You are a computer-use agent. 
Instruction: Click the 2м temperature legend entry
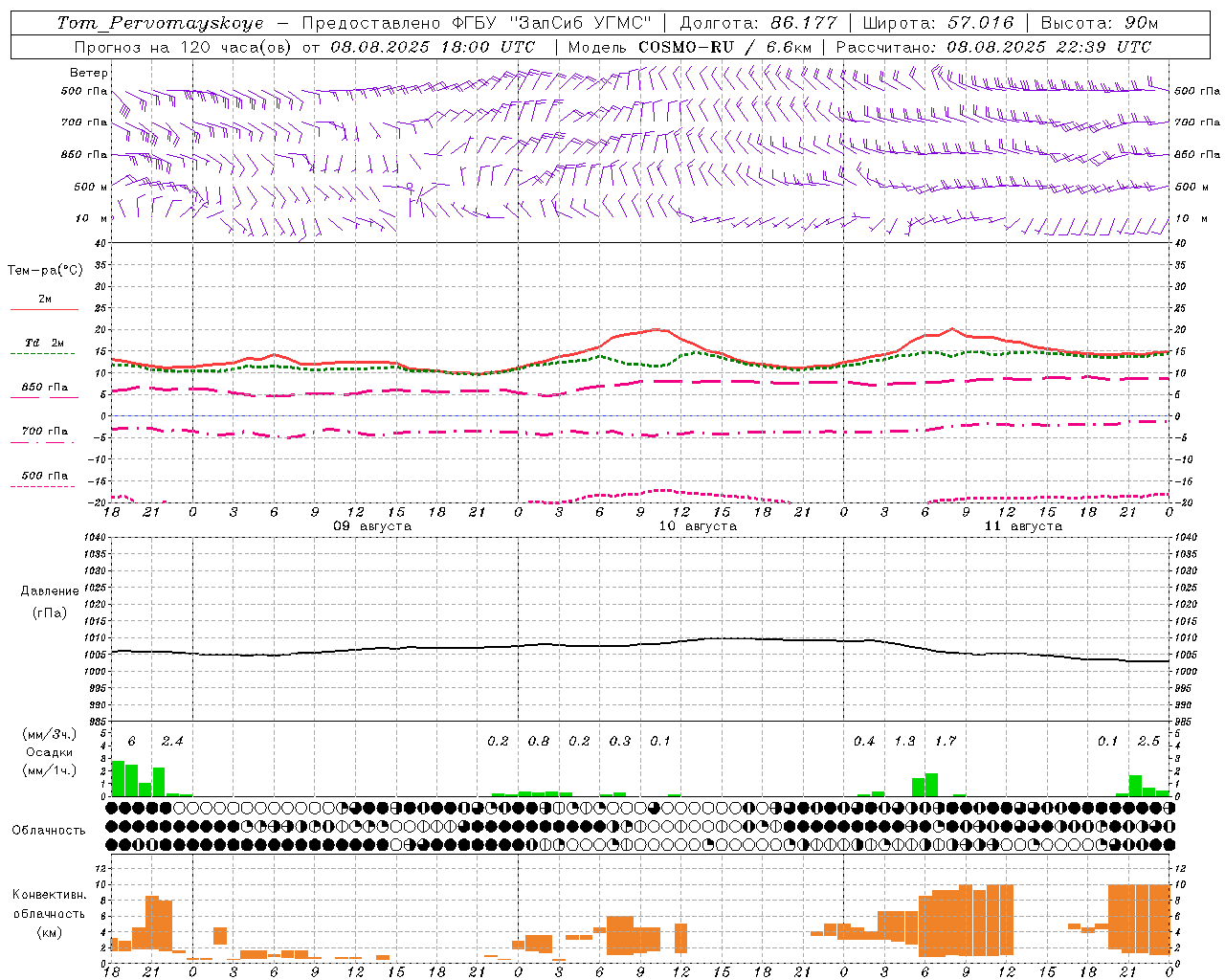point(45,300)
